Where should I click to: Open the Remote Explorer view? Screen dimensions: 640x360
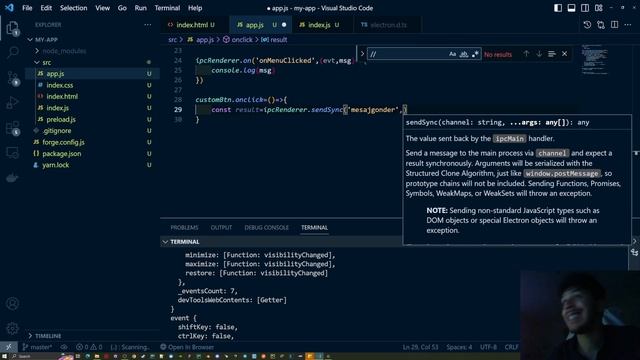[13, 153]
